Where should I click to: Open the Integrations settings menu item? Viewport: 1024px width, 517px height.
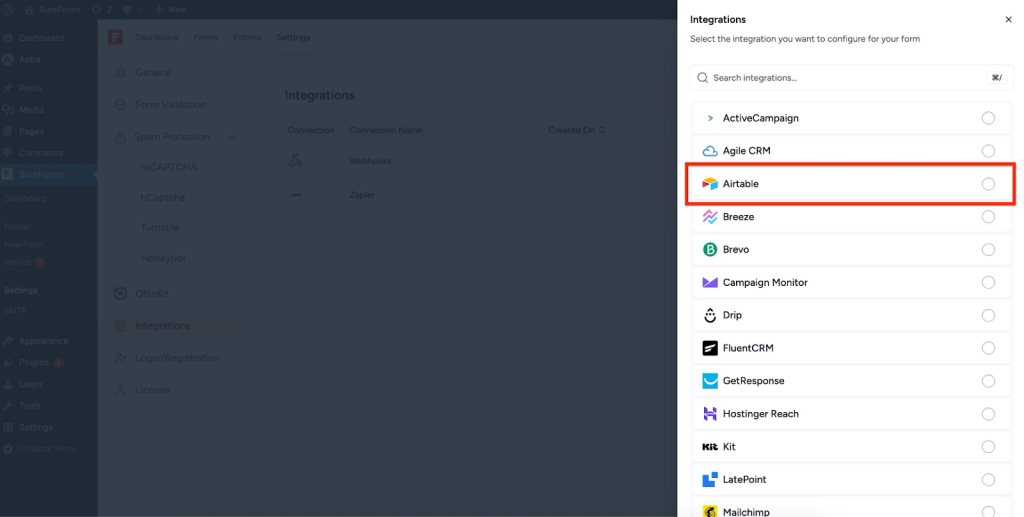(175, 326)
